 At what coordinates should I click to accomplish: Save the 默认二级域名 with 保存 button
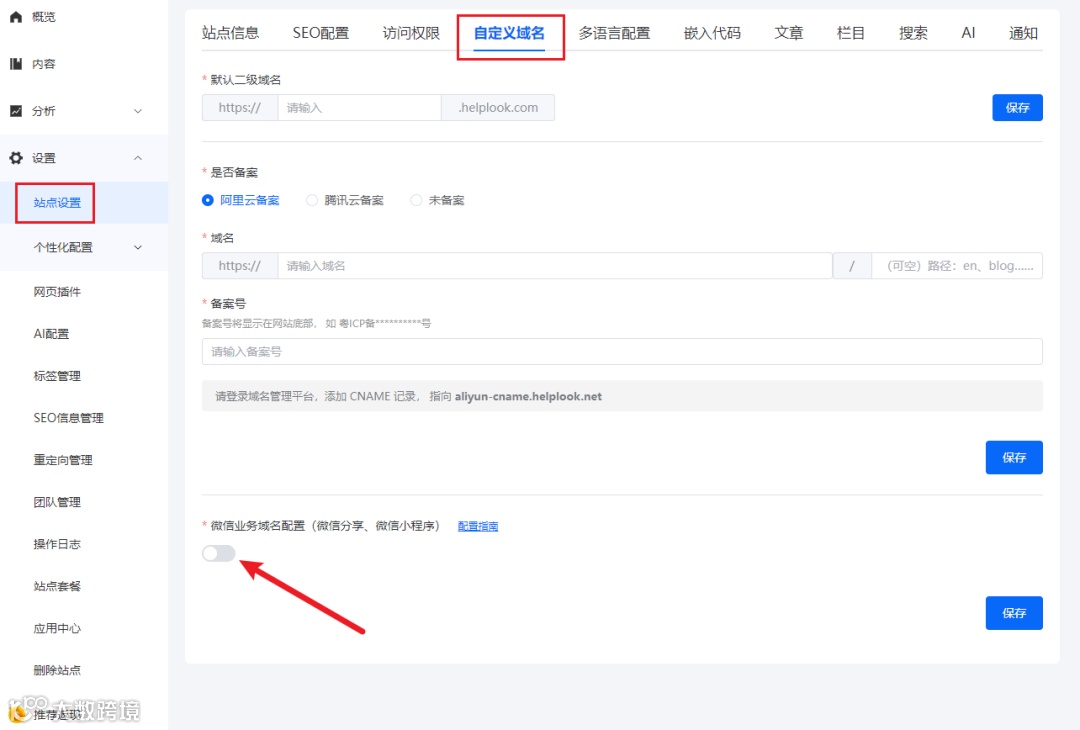click(1016, 107)
